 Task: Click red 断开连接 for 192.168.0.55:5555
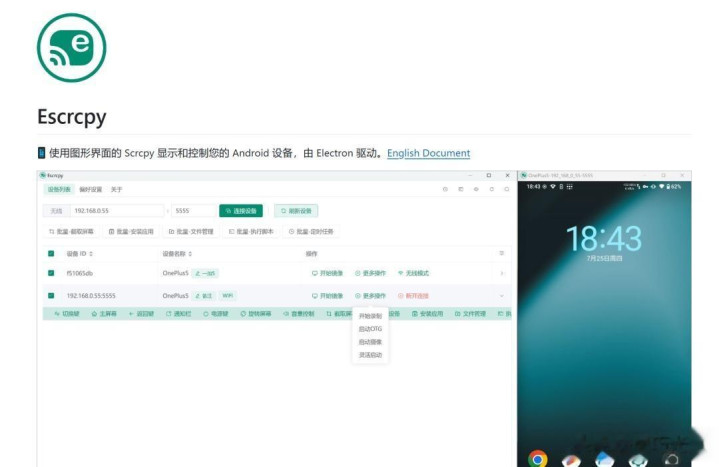tap(413, 296)
